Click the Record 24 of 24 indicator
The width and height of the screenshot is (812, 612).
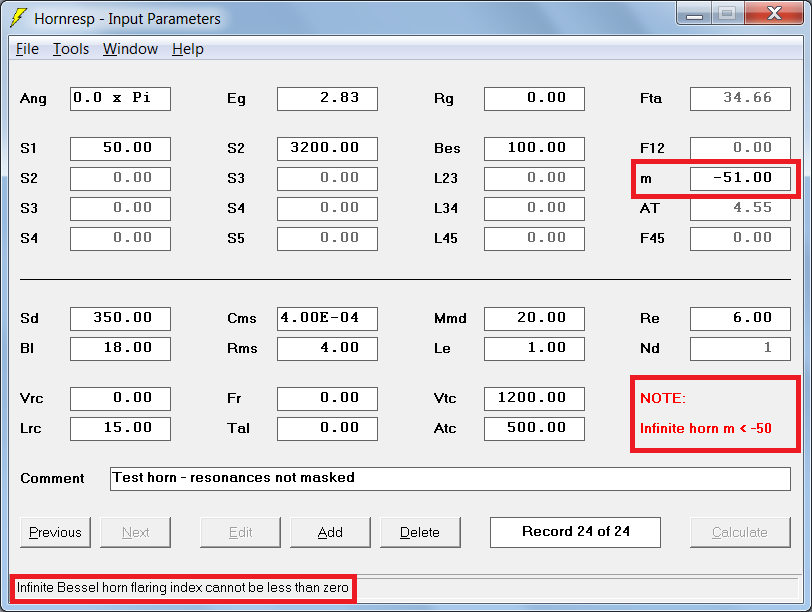[x=575, y=532]
